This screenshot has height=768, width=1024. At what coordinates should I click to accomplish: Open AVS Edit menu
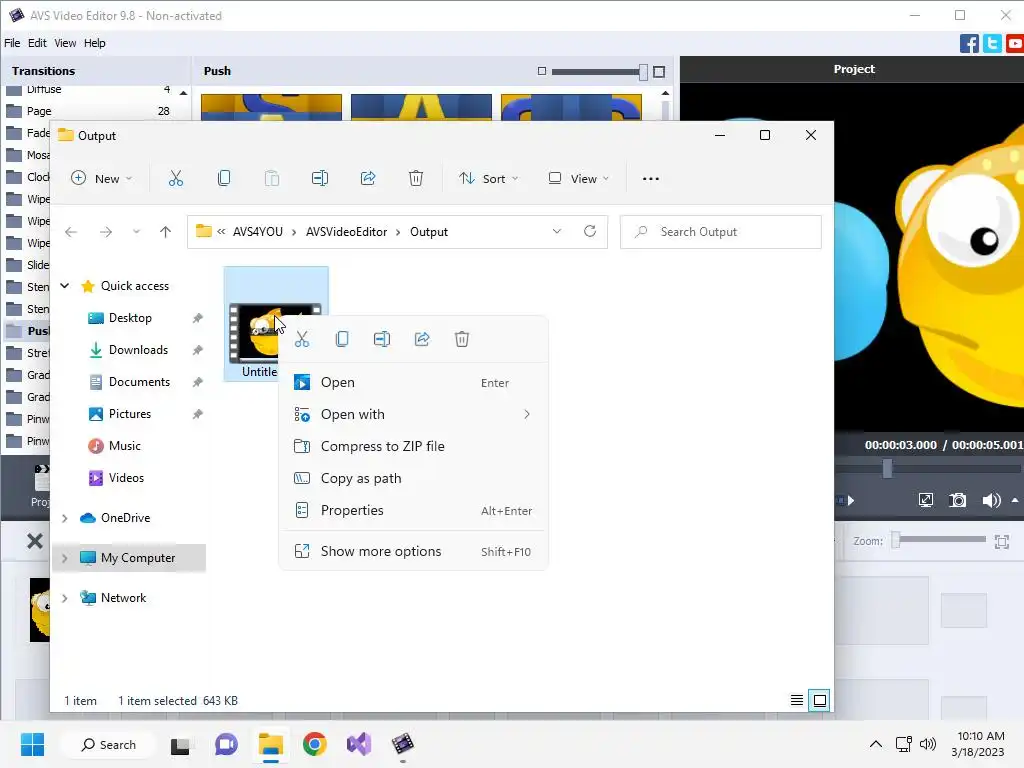point(37,43)
